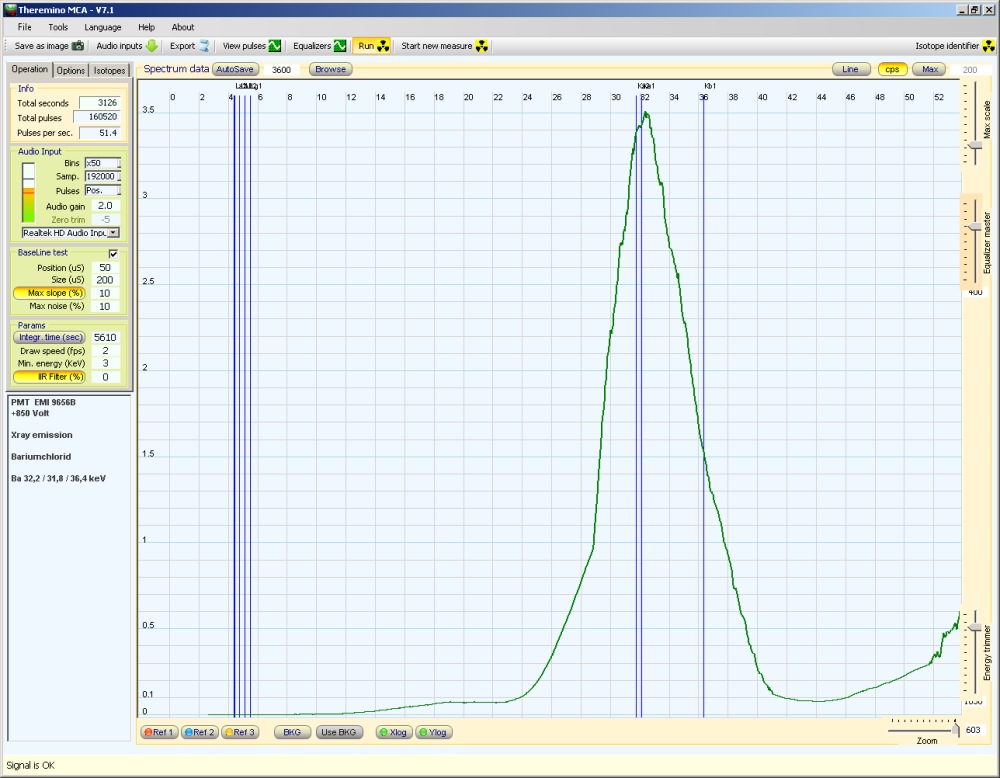Viewport: 1000px width, 778px height.
Task: Toggle the Line display button
Action: pyautogui.click(x=850, y=69)
